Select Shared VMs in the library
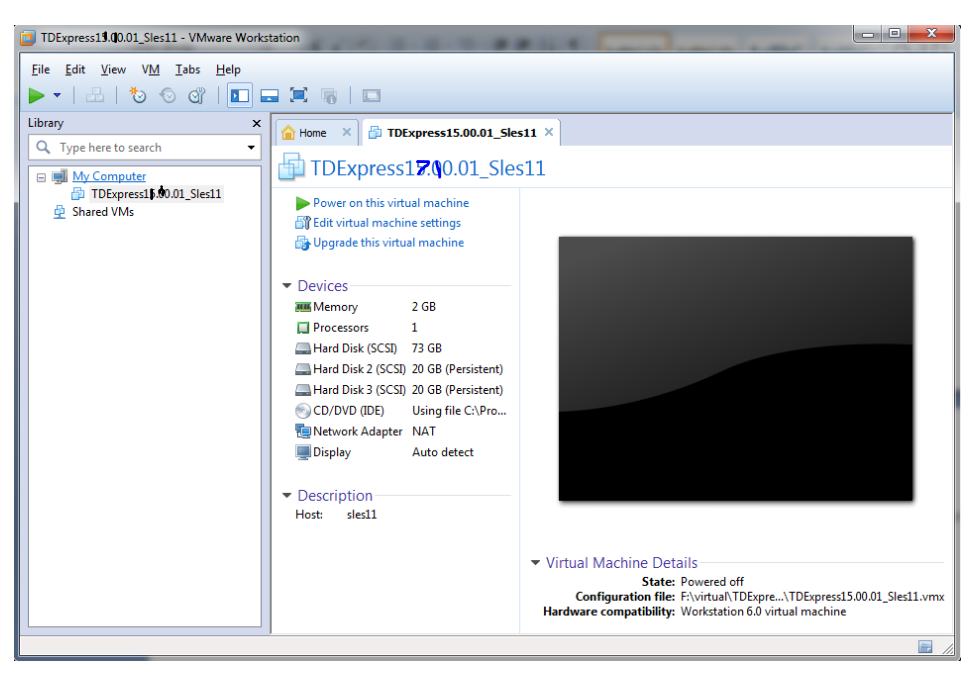This screenshot has width=969, height=676. pos(102,212)
